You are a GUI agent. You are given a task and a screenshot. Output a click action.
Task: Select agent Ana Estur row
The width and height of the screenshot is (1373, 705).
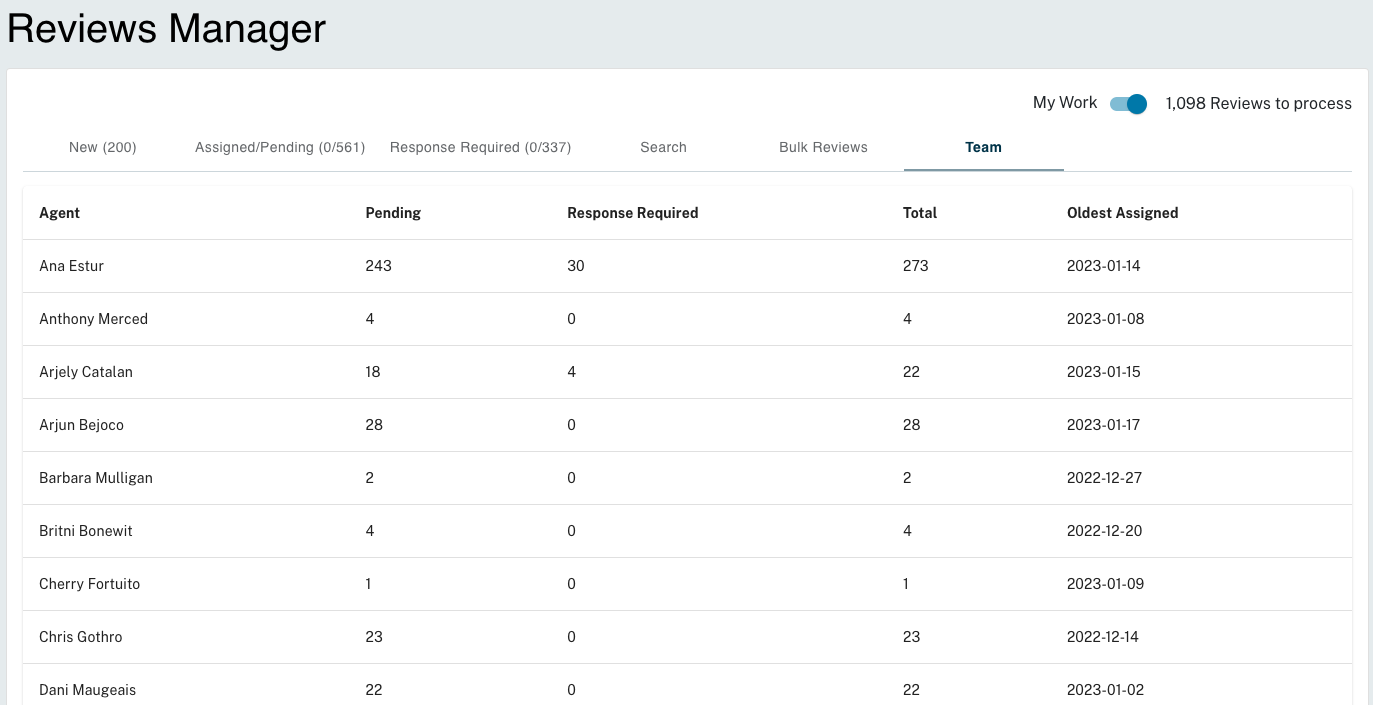point(687,266)
